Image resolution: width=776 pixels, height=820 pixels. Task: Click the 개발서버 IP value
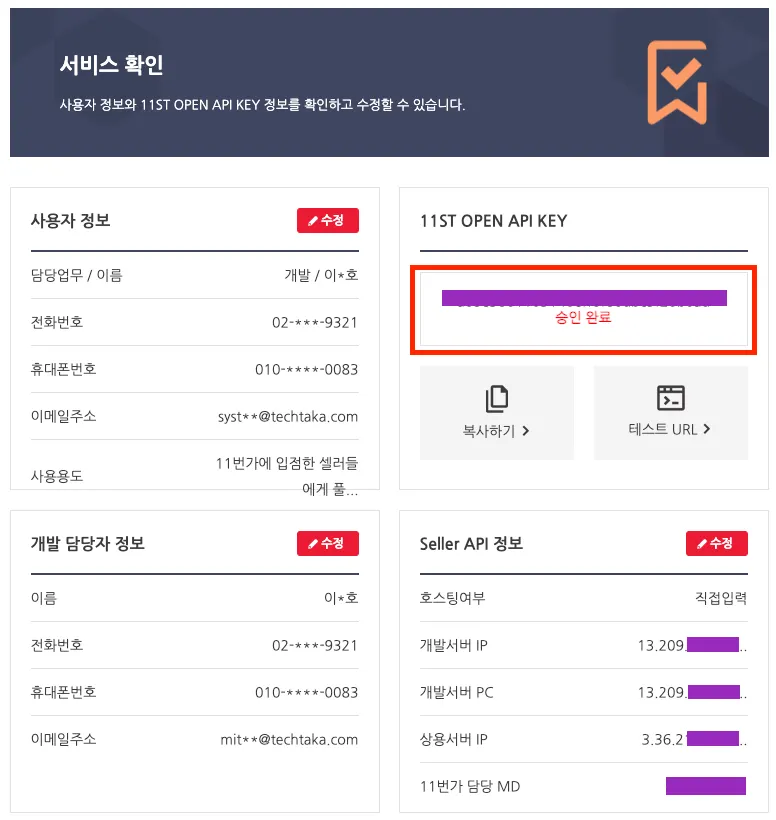pyautogui.click(x=691, y=645)
